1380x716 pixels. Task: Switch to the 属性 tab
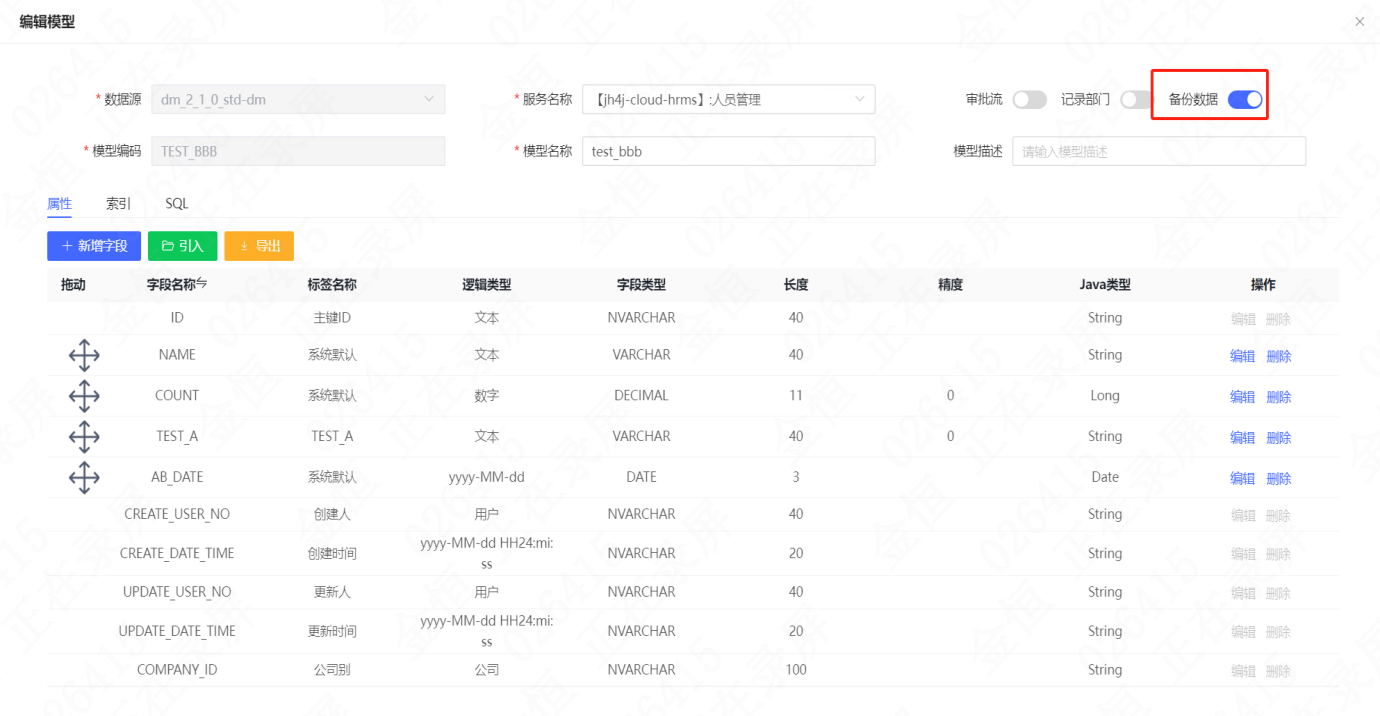coord(59,203)
